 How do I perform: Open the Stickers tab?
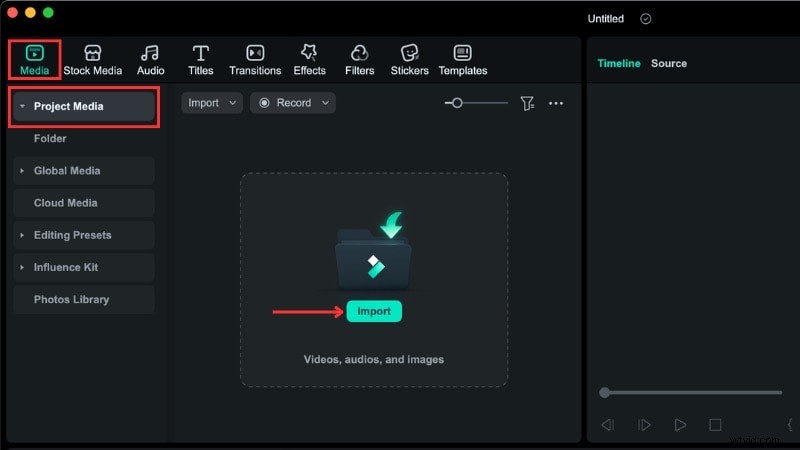[x=409, y=60]
